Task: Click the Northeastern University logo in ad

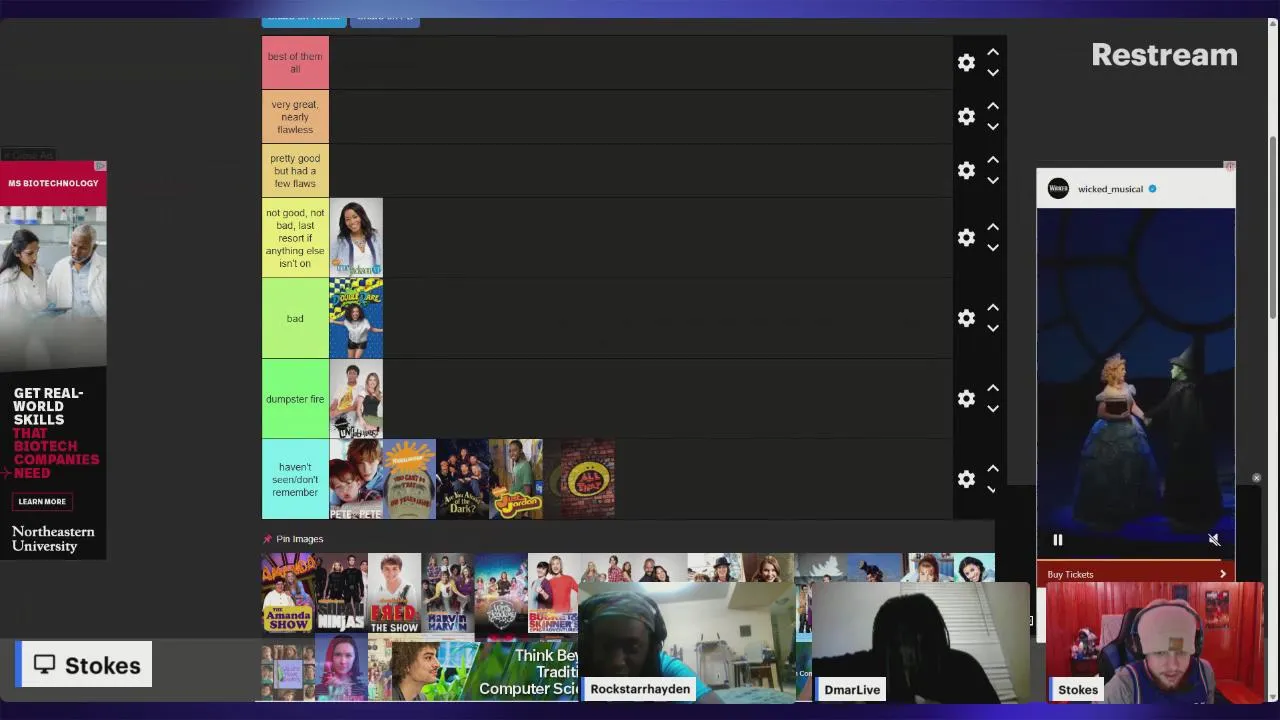Action: click(x=53, y=539)
